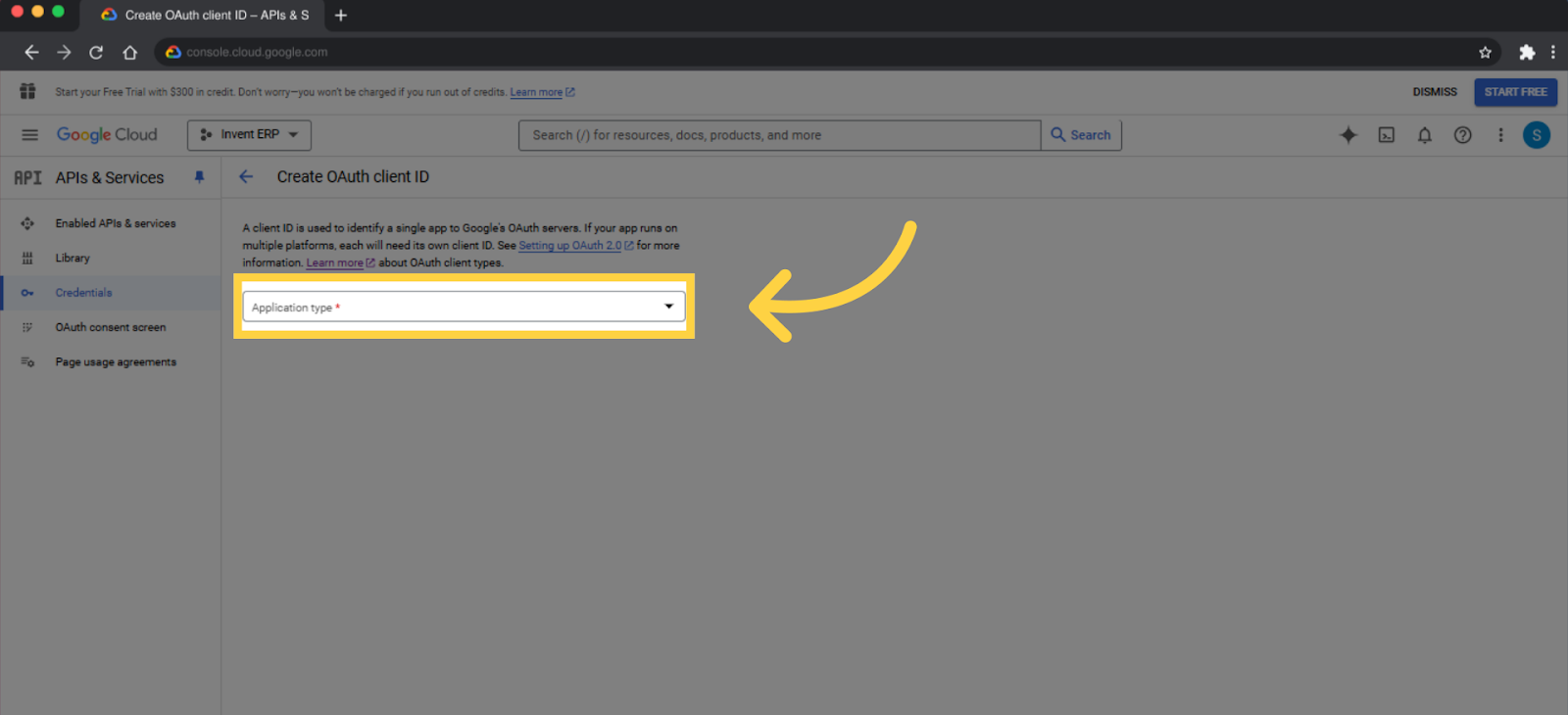
Task: Open the main navigation hamburger menu
Action: [x=29, y=135]
